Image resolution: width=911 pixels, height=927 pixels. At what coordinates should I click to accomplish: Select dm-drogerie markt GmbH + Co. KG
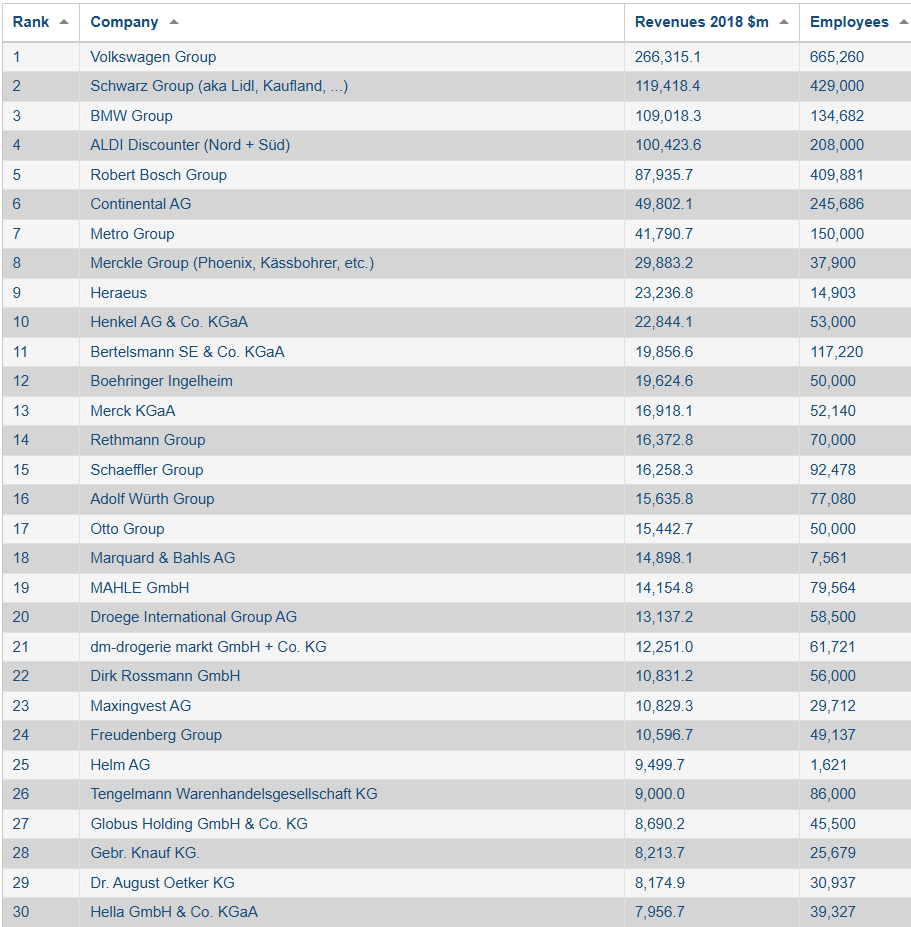208,647
